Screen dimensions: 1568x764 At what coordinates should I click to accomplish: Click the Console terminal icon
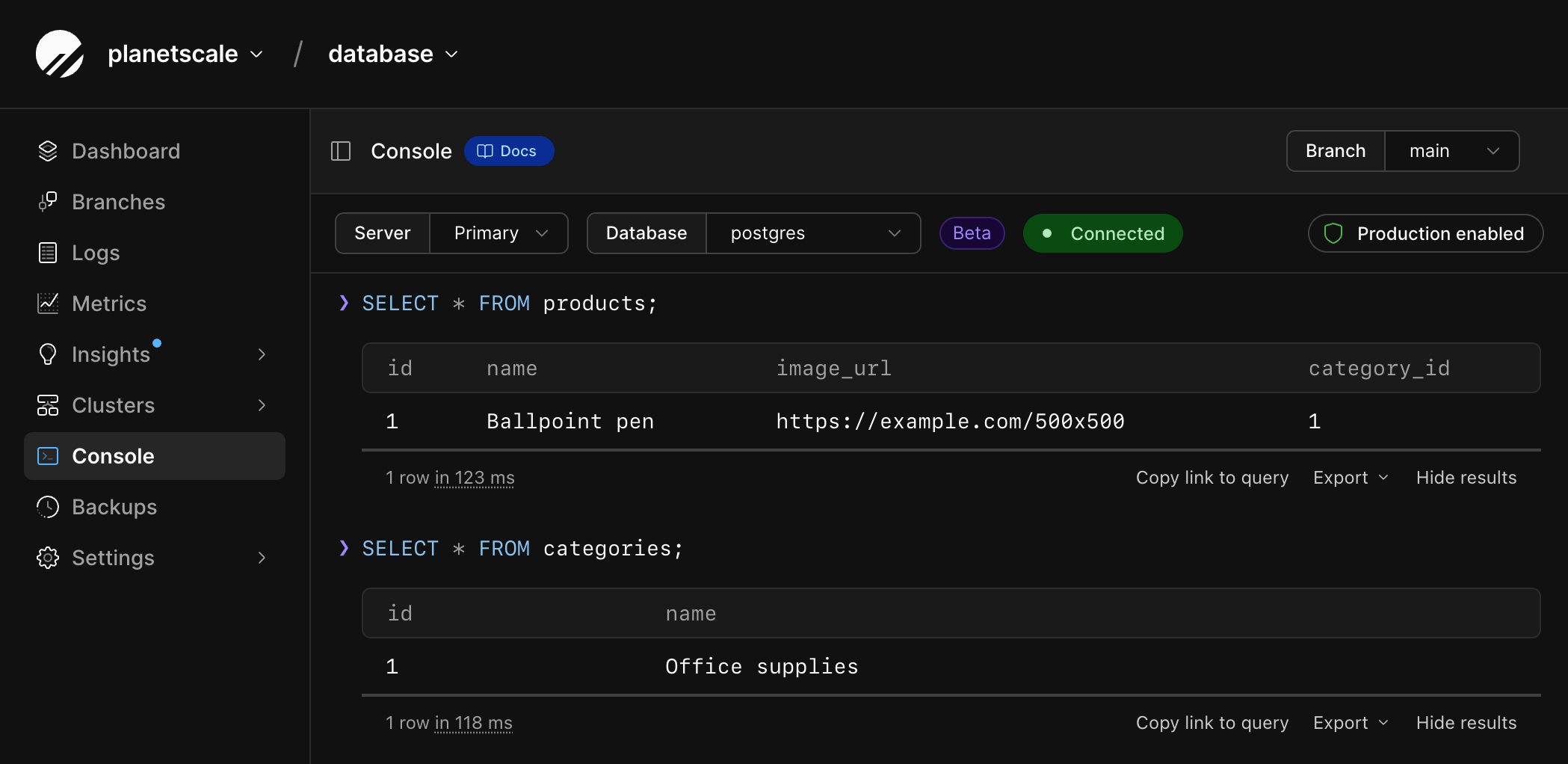click(48, 456)
